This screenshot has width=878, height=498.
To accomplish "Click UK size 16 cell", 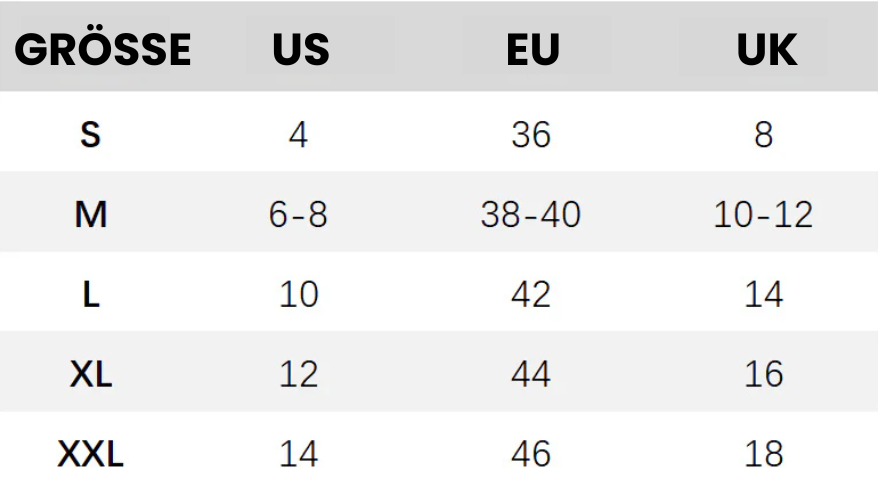I will click(764, 374).
